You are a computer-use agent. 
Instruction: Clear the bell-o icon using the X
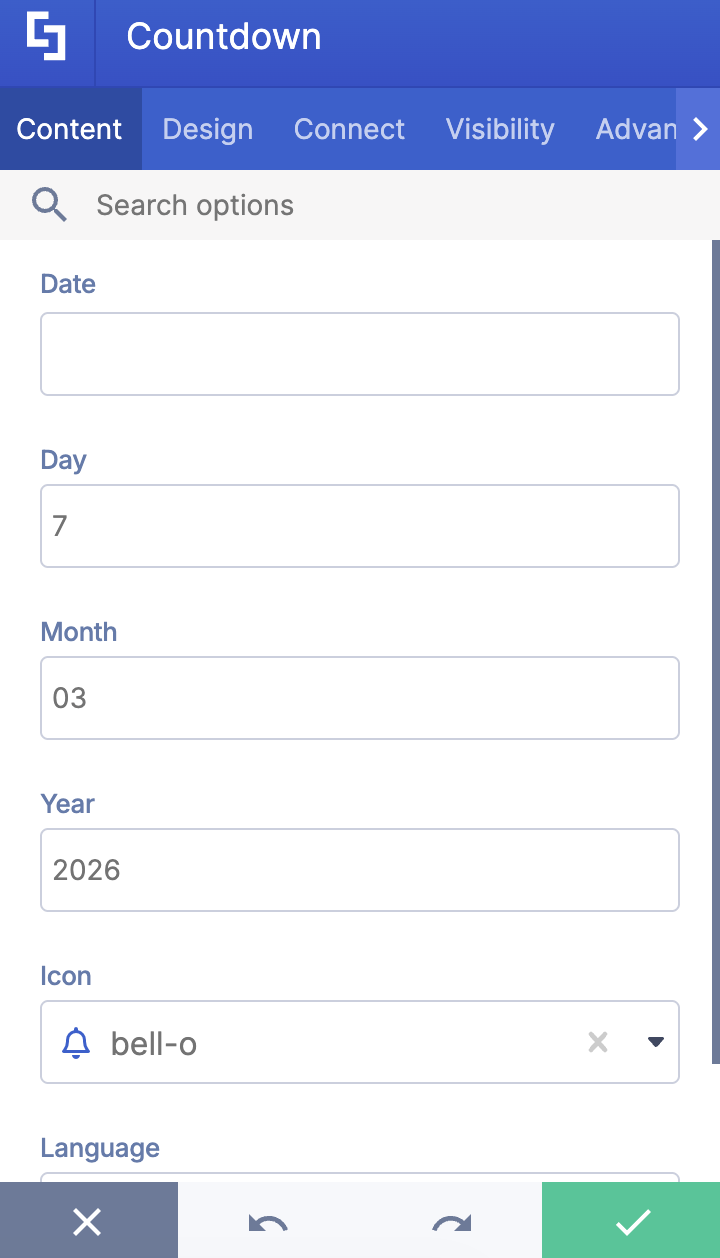(x=598, y=1042)
